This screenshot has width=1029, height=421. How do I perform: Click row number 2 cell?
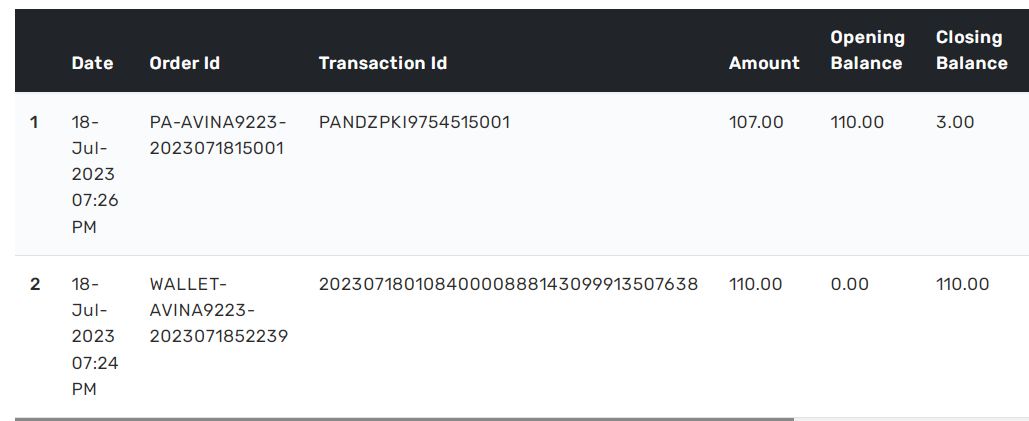click(x=35, y=284)
